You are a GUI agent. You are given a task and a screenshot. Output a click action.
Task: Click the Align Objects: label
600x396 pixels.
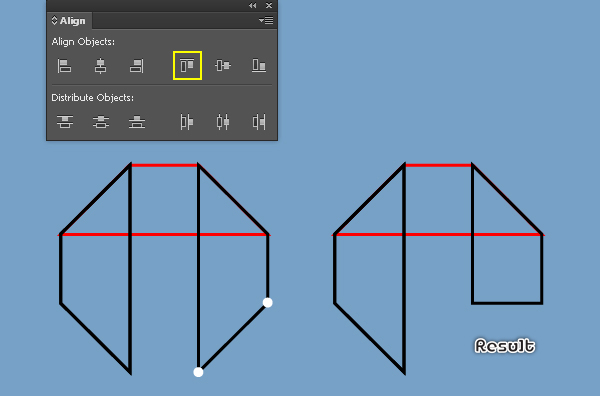pos(83,42)
